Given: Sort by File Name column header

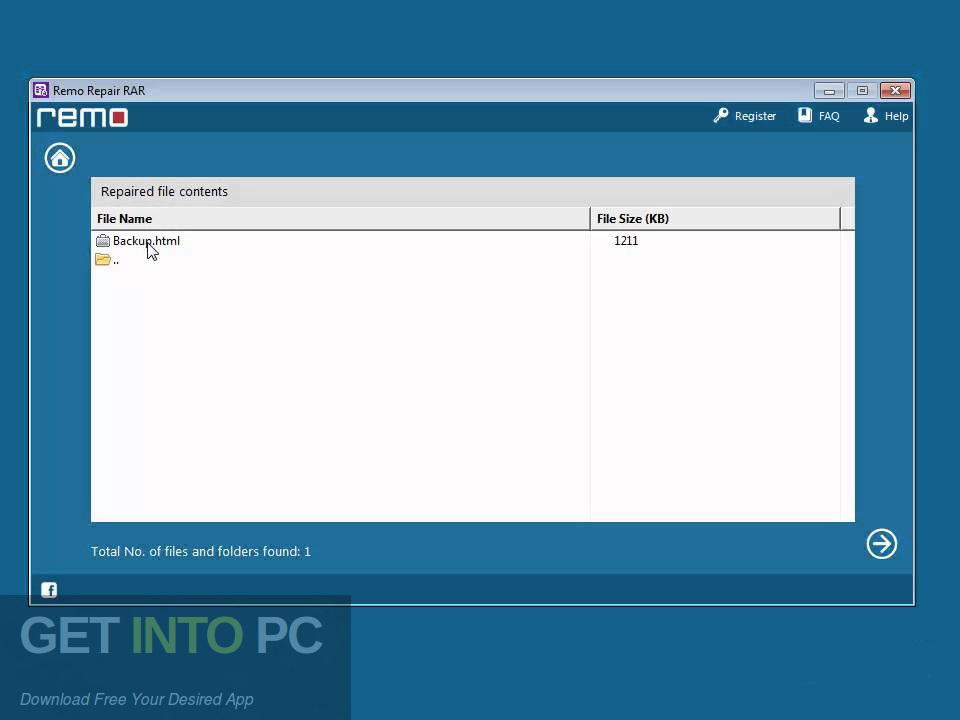Looking at the screenshot, I should [340, 219].
